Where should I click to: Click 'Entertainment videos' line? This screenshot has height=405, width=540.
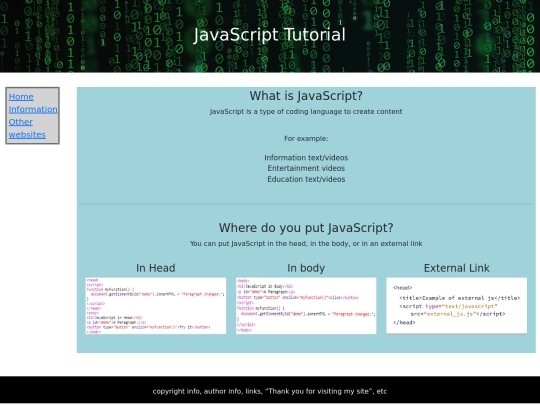[306, 168]
